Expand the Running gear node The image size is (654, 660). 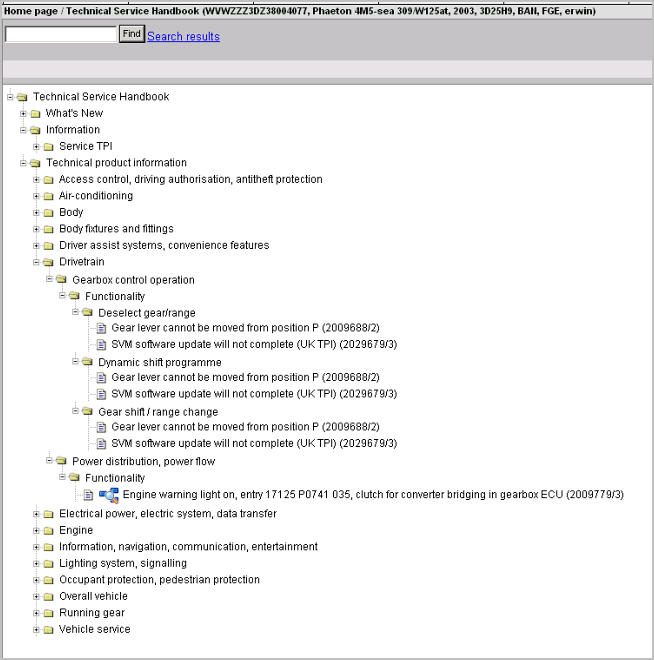click(x=37, y=613)
